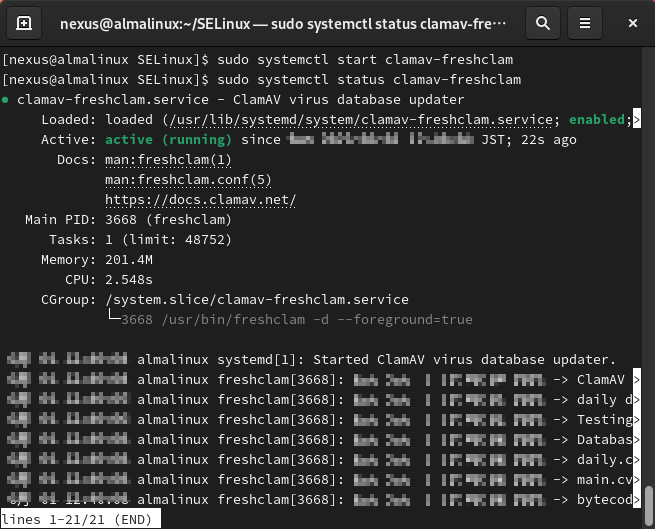Click the CGroup /system.slice path
The image size is (655, 529).
coord(256,300)
